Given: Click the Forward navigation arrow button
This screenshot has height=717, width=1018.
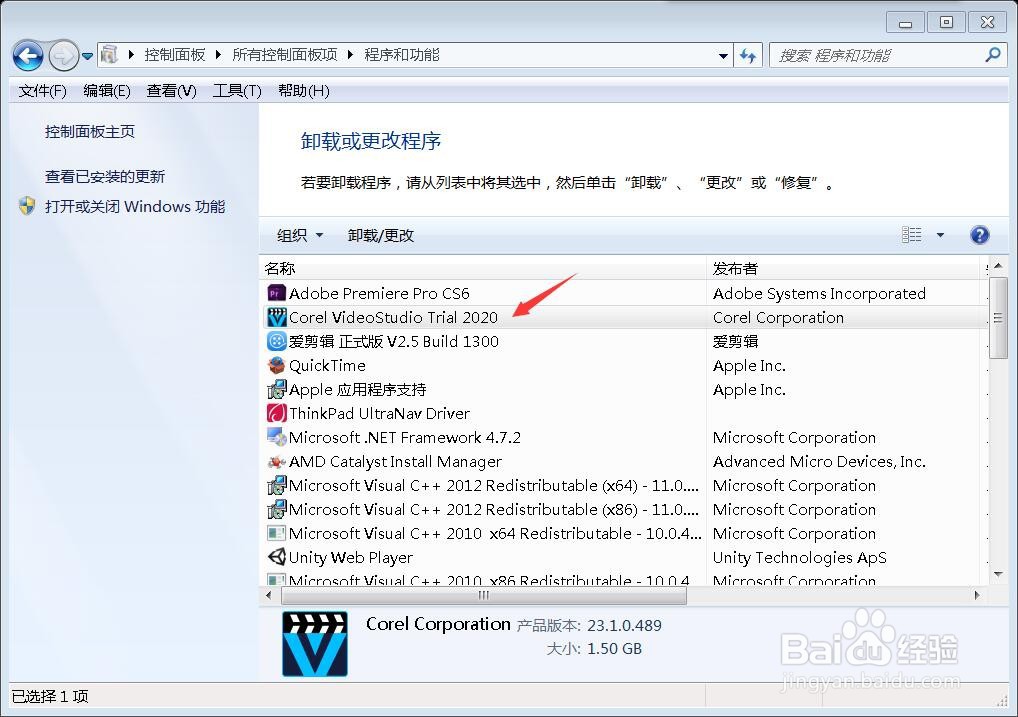Looking at the screenshot, I should [x=63, y=56].
